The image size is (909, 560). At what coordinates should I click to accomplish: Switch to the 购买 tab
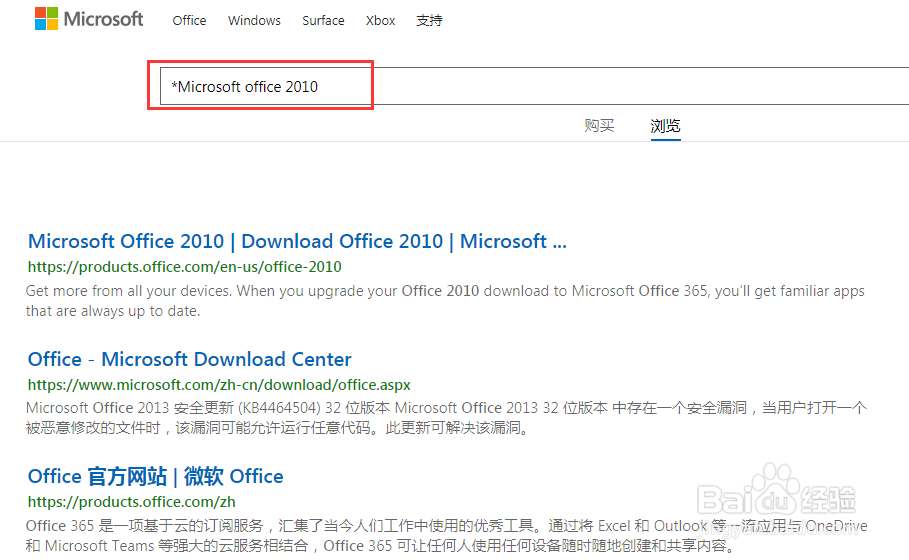(599, 125)
